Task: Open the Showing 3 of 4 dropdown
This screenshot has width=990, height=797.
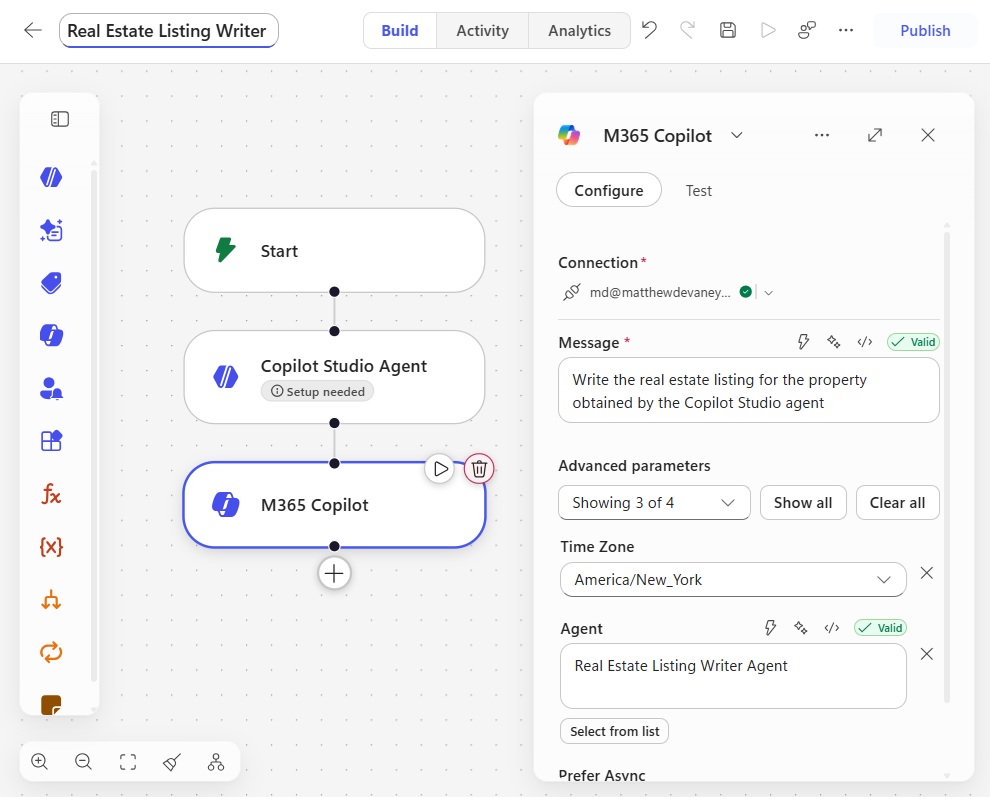Action: click(654, 503)
